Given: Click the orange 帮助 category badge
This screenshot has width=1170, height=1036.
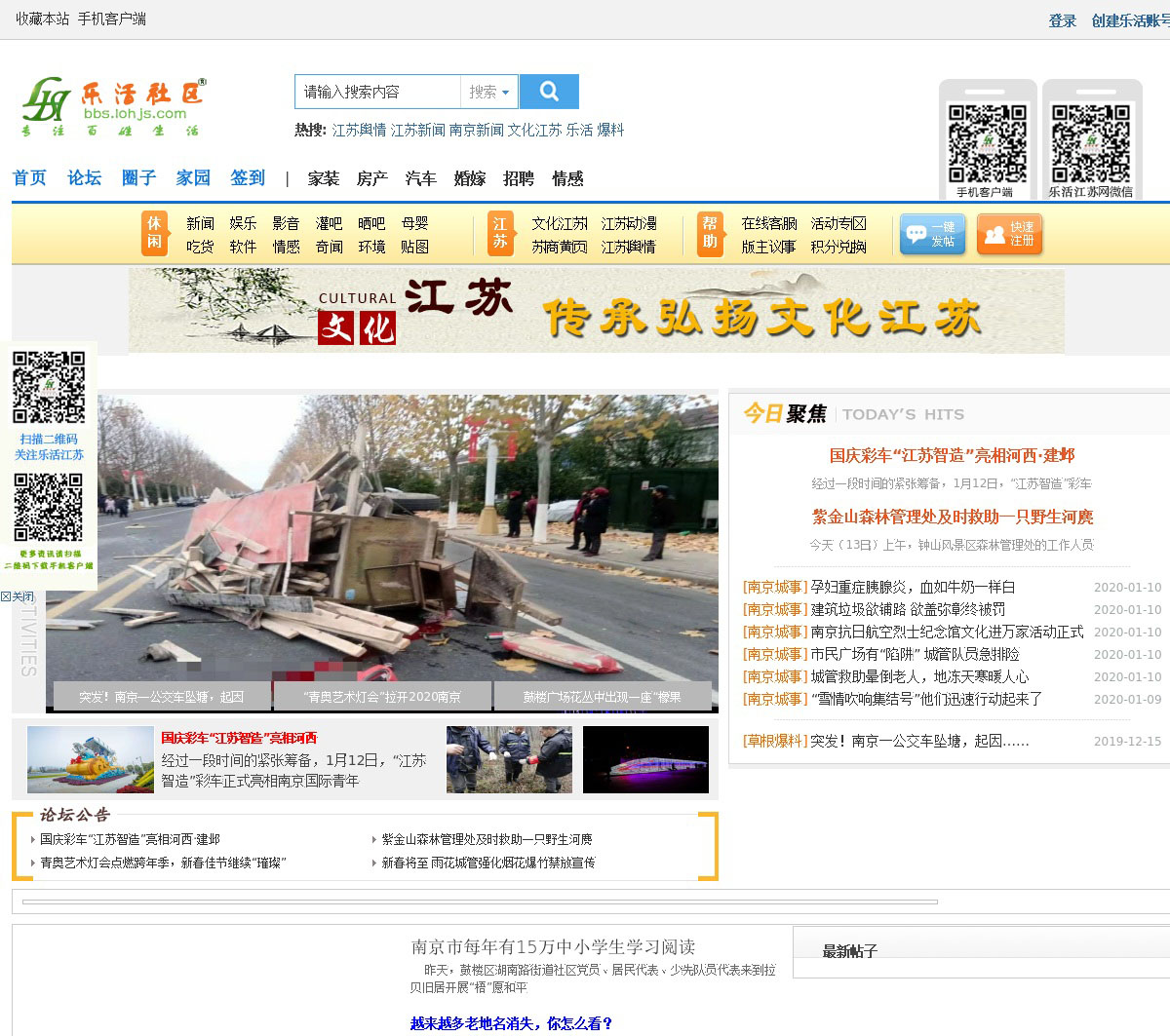Looking at the screenshot, I should click(x=710, y=234).
